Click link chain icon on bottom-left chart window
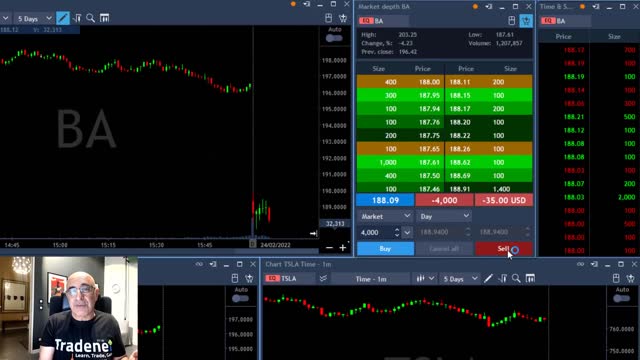This screenshot has height=360, width=640. point(199,264)
